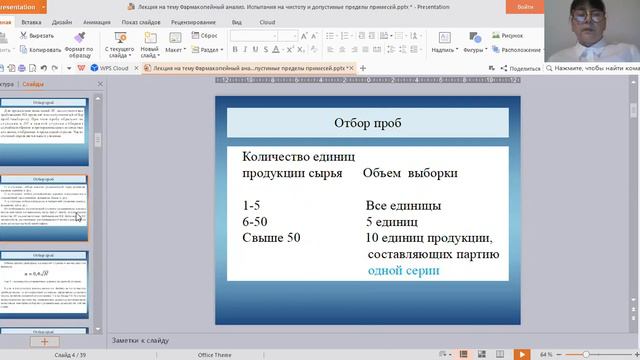Toggle underline formatting

tap(255, 49)
